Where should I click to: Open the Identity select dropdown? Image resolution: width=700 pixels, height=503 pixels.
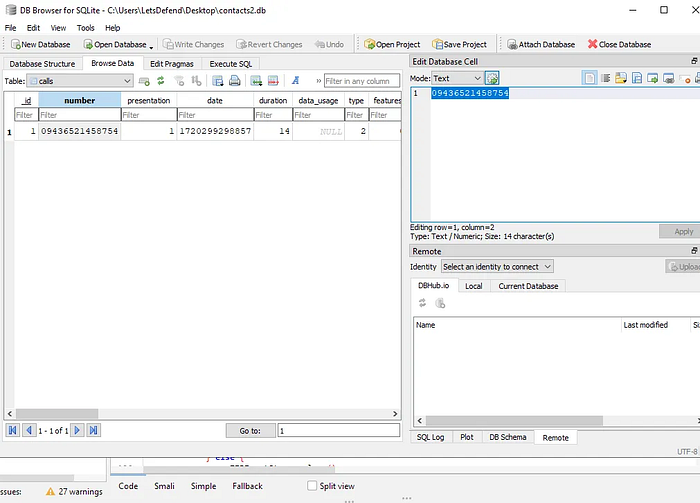tap(497, 266)
